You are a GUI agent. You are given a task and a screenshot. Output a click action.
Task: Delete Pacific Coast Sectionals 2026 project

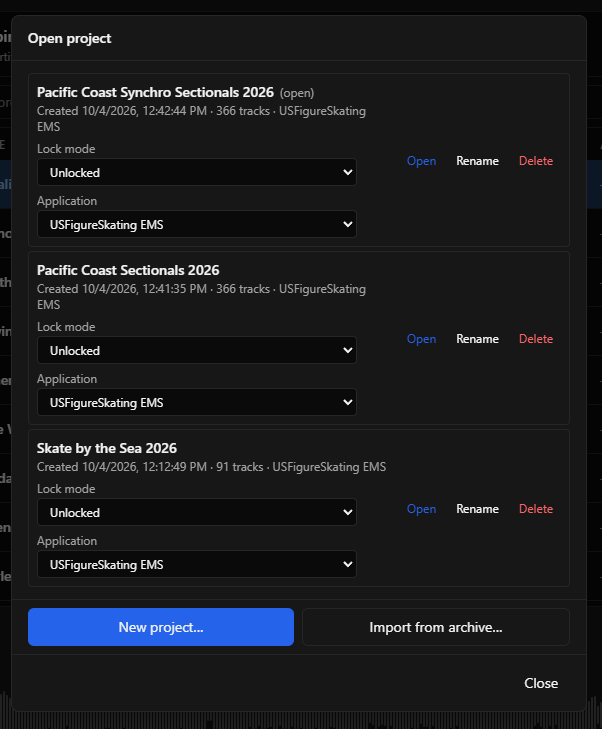tap(536, 339)
